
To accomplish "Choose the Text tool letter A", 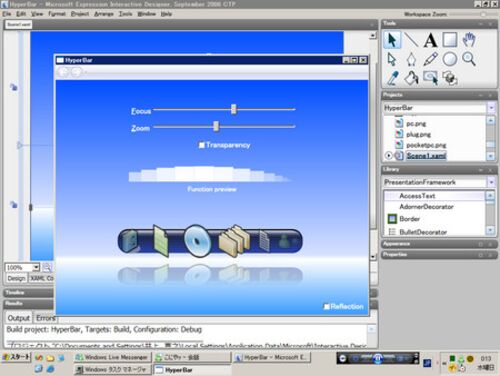I will click(430, 40).
